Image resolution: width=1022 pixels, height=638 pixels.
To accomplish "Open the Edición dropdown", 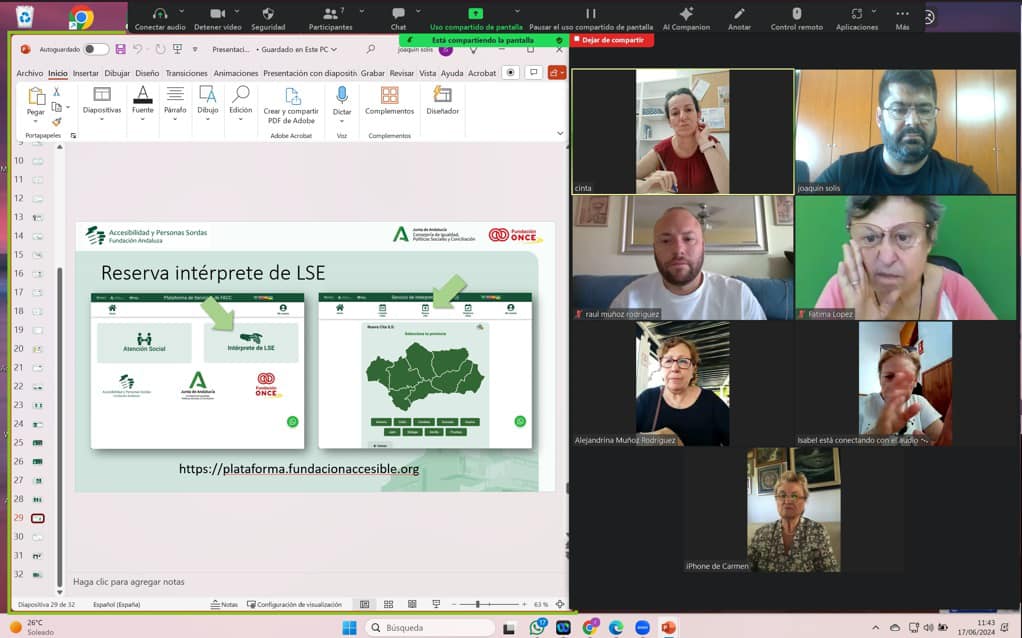I will pos(241,103).
